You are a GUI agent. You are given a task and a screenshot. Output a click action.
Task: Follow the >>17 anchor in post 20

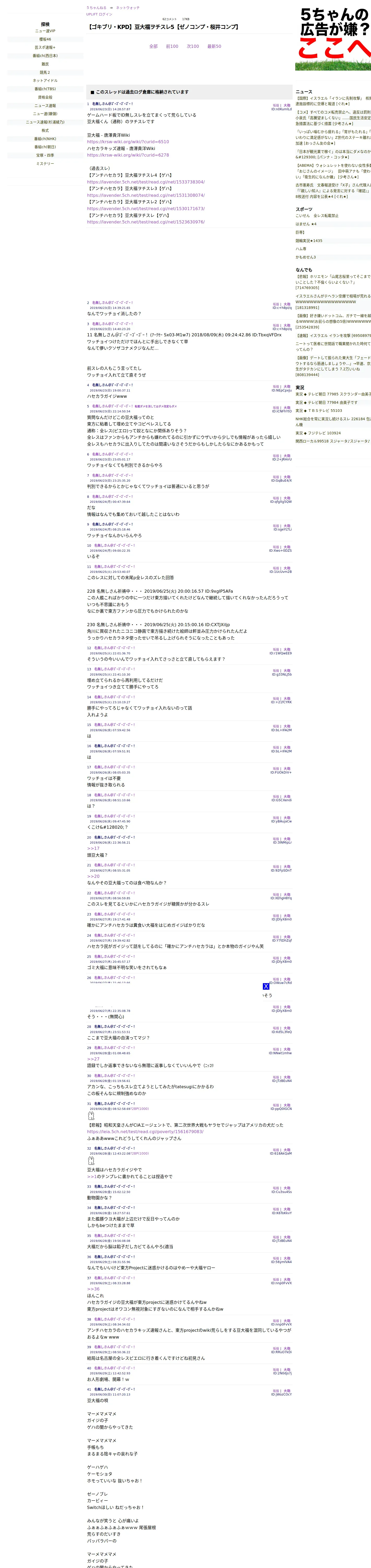(93, 849)
